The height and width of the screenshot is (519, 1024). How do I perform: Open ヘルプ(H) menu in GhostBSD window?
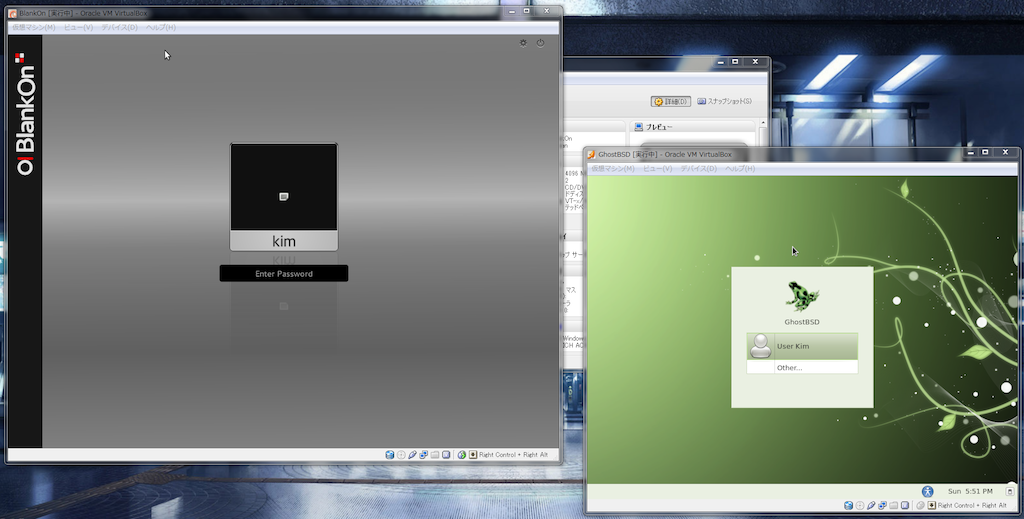pos(740,168)
